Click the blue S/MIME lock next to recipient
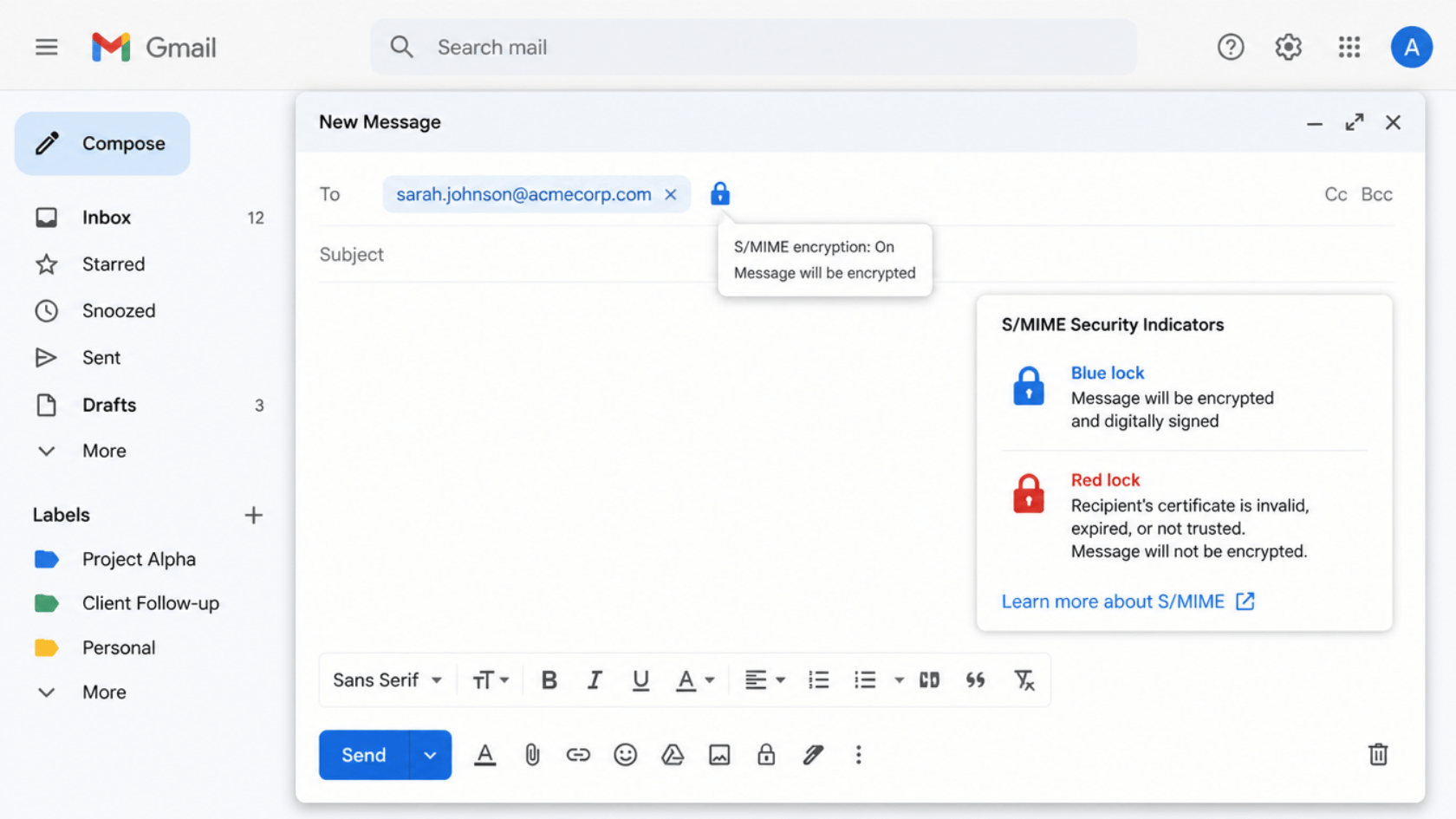 click(719, 193)
